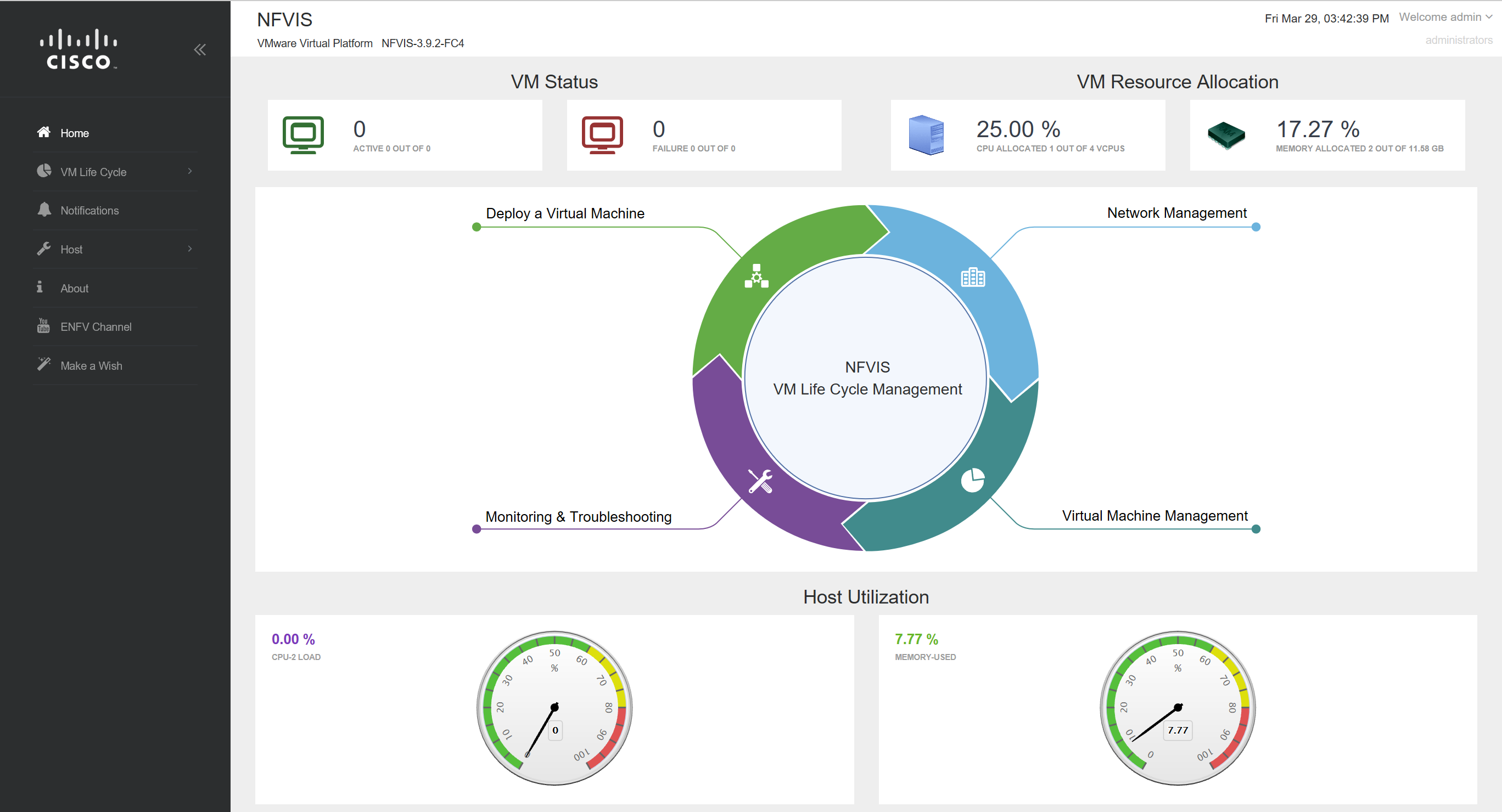Collapse the sidebar with double-chevron icon
Viewport: 1502px width, 812px height.
coord(200,49)
